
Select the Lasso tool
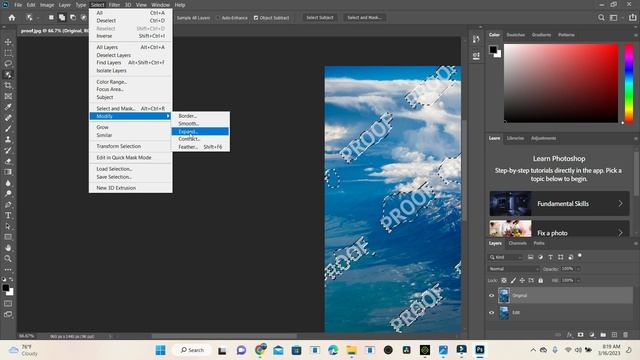[8, 64]
